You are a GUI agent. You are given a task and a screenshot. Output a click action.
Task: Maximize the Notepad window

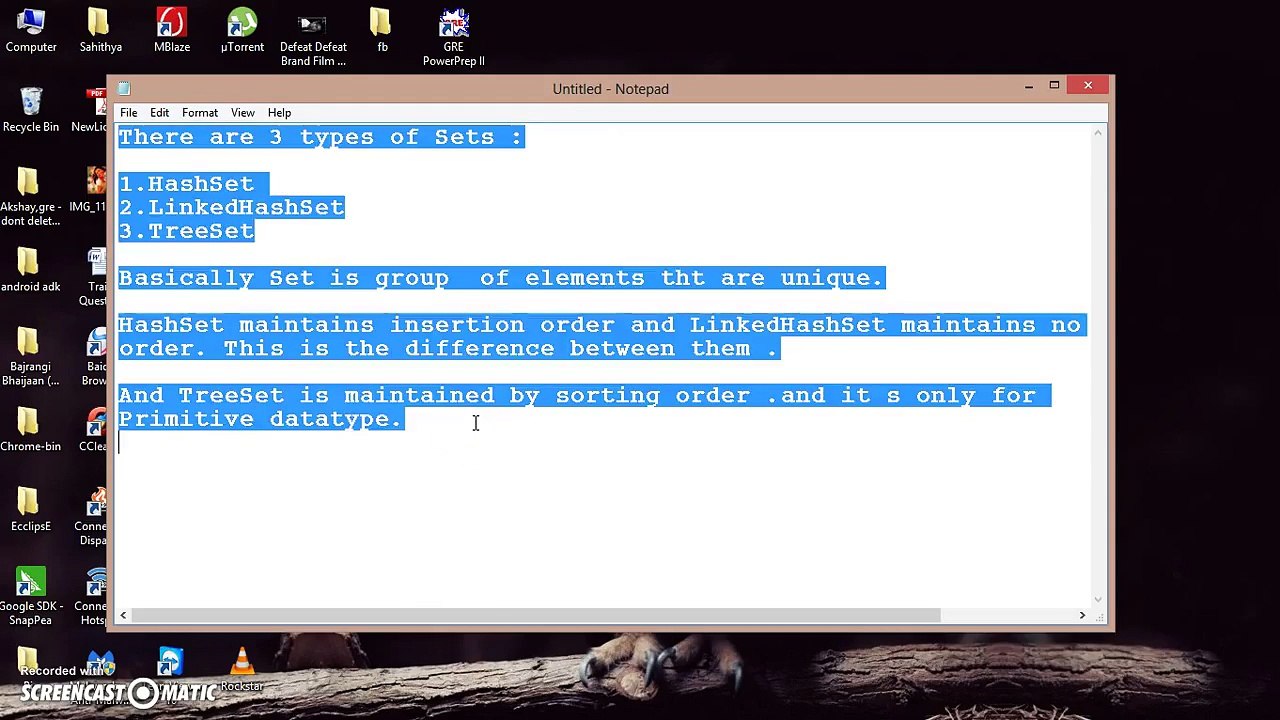point(1054,86)
